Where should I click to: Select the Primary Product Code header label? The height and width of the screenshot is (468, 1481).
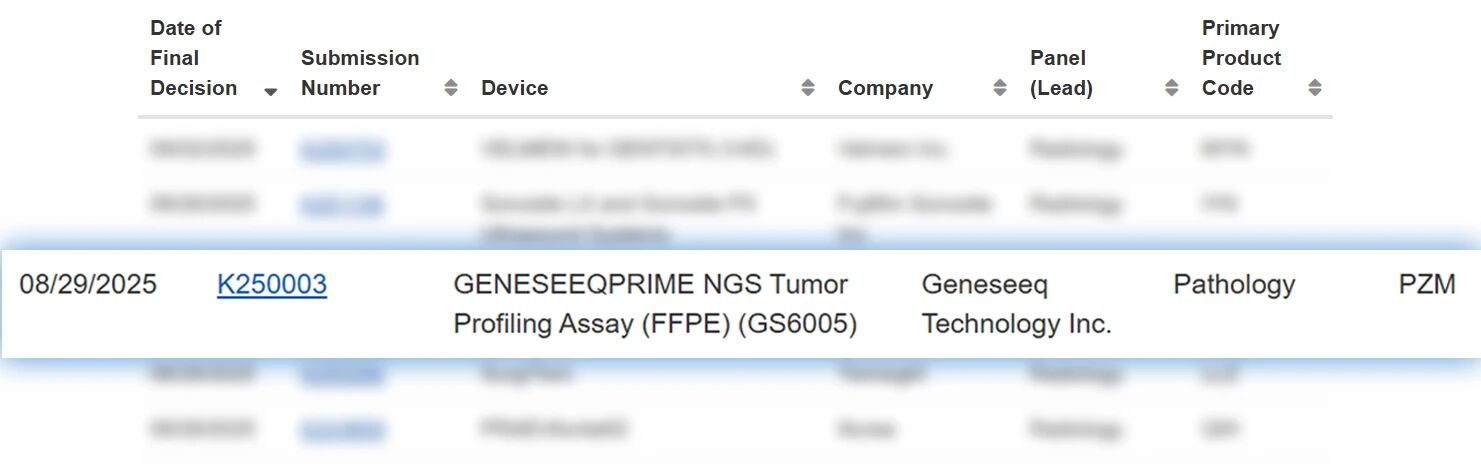(1241, 58)
